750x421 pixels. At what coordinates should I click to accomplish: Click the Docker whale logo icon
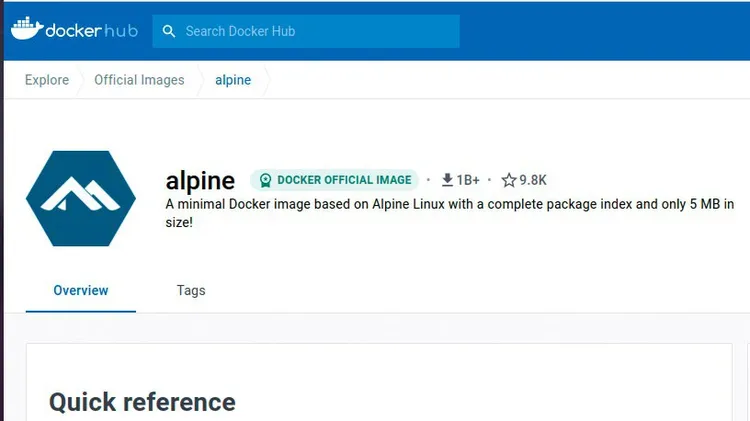click(x=27, y=29)
